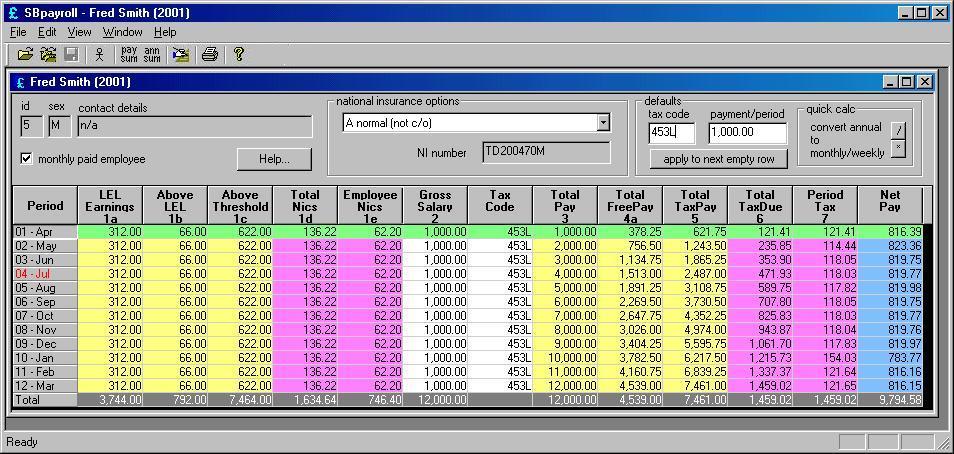
Task: Click the Tax Code column header
Action: point(500,206)
